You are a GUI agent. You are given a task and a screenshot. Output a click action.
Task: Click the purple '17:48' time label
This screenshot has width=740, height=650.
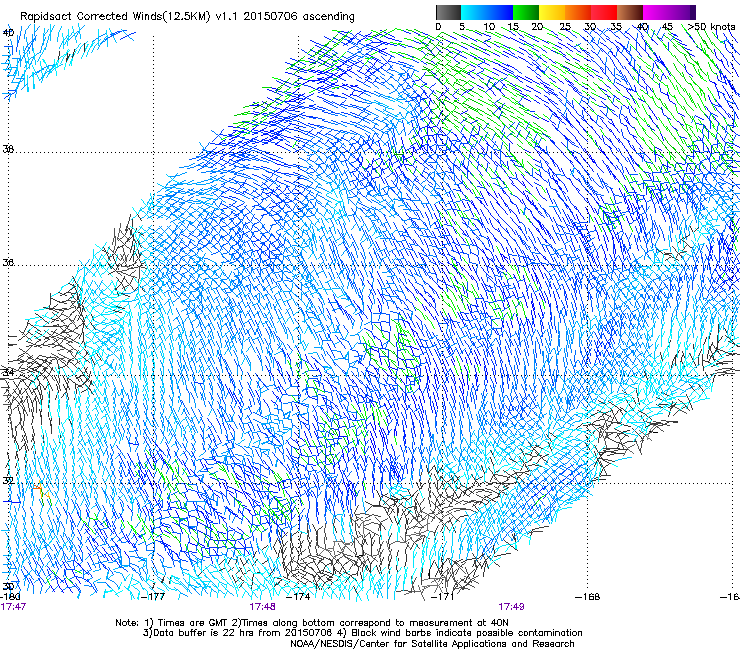pos(262,606)
